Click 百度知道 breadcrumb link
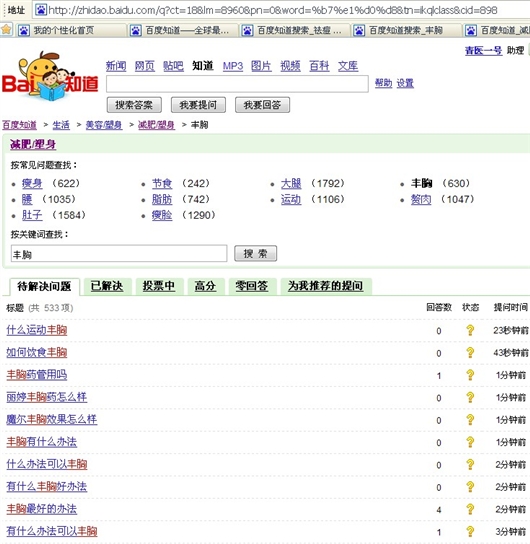Screen dimensions: 530x544 pos(19,125)
